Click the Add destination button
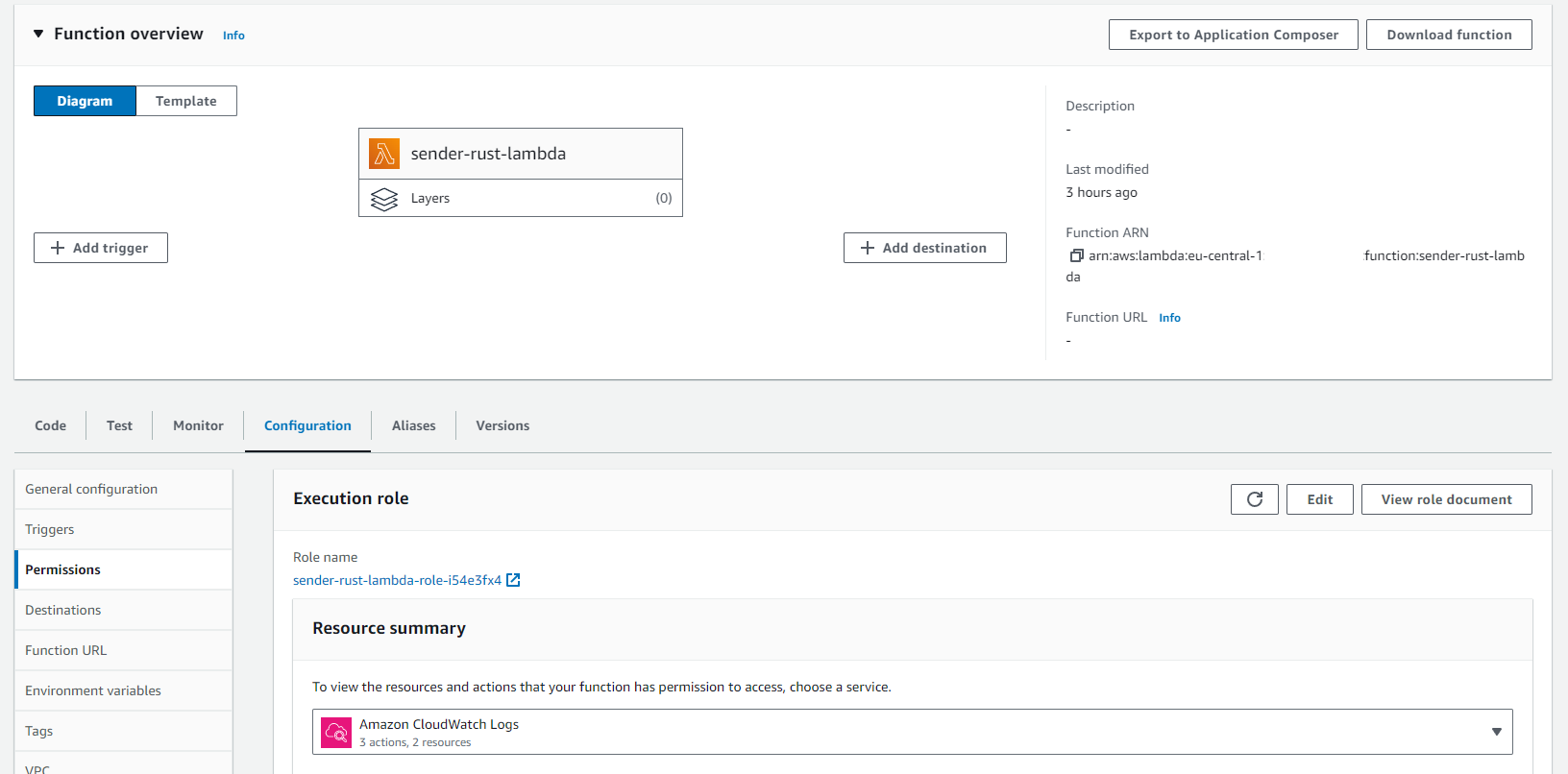1568x774 pixels. tap(925, 248)
